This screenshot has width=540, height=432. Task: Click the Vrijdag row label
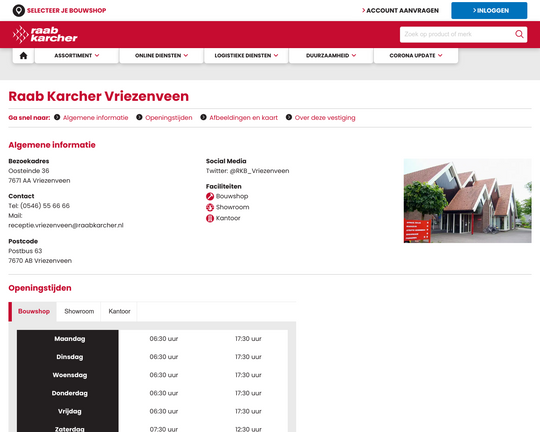70,411
